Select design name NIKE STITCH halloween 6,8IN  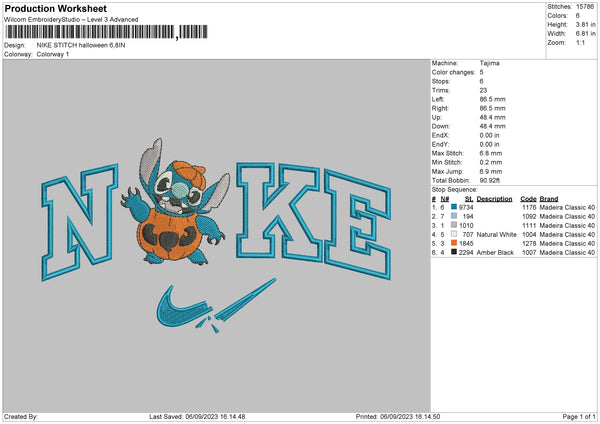pos(81,45)
